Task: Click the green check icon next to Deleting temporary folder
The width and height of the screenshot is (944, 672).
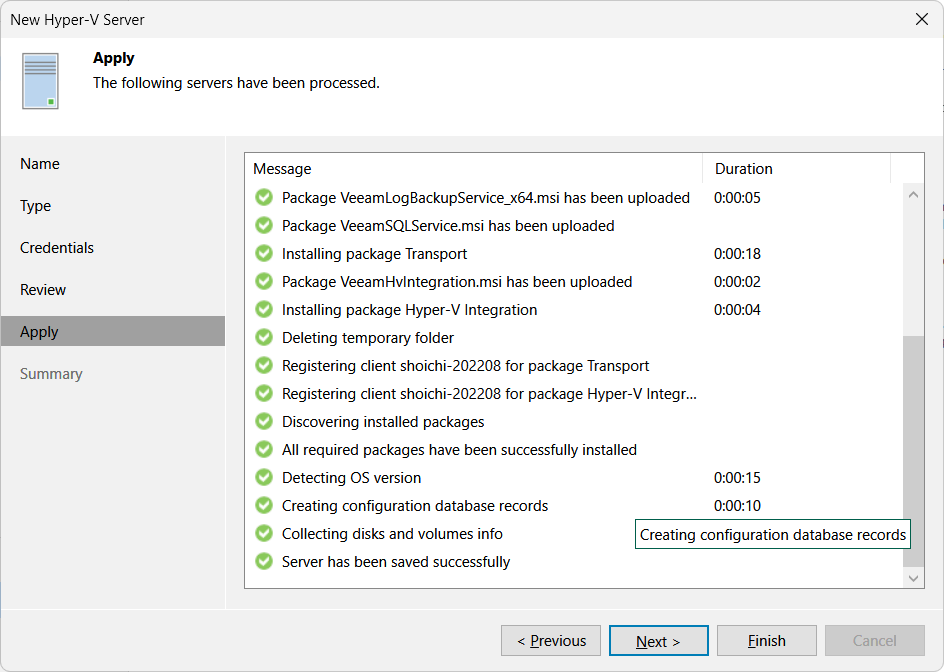Action: pyautogui.click(x=264, y=337)
